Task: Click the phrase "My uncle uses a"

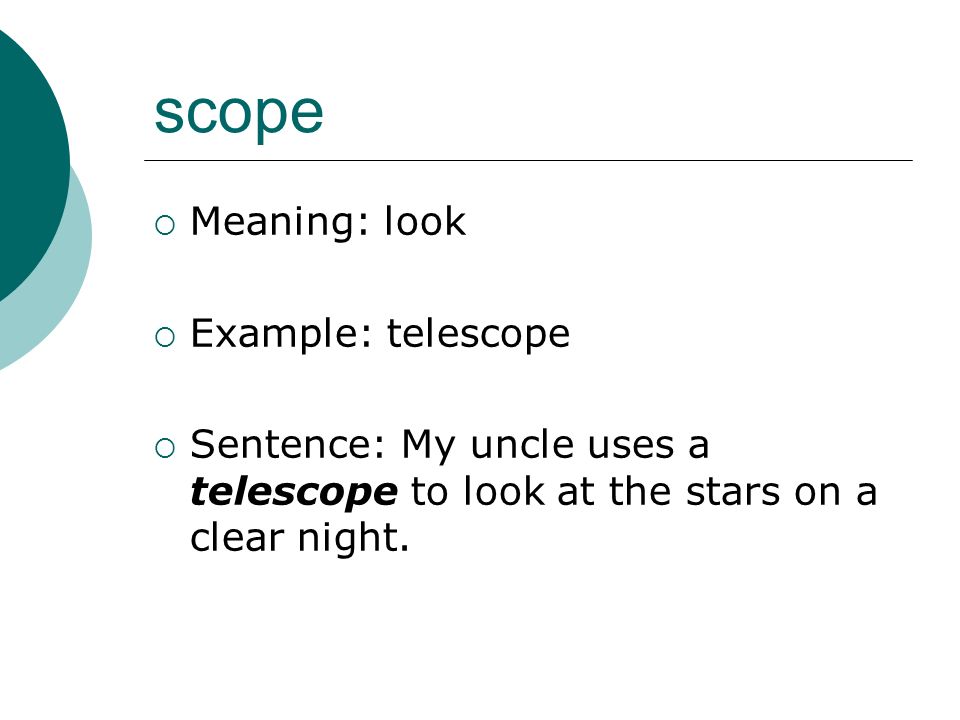Action: click(x=555, y=445)
